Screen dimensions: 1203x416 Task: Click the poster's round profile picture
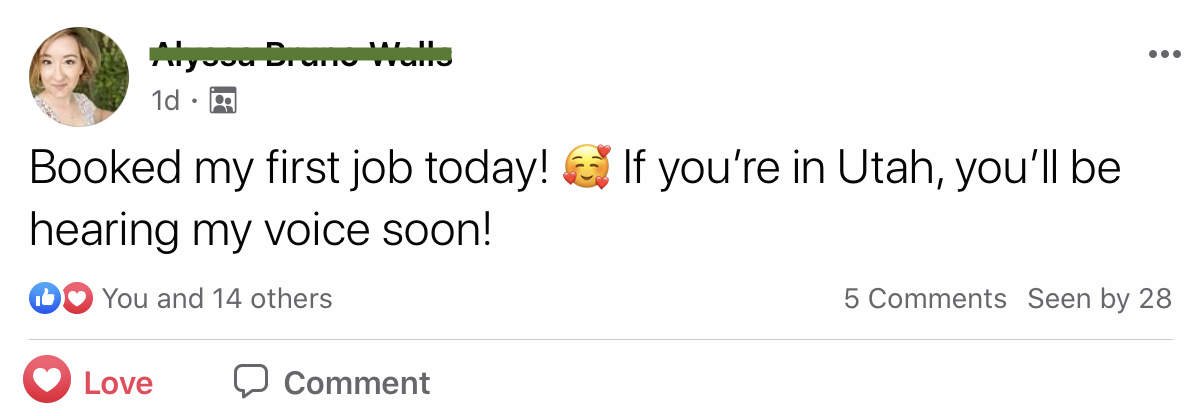click(x=79, y=77)
